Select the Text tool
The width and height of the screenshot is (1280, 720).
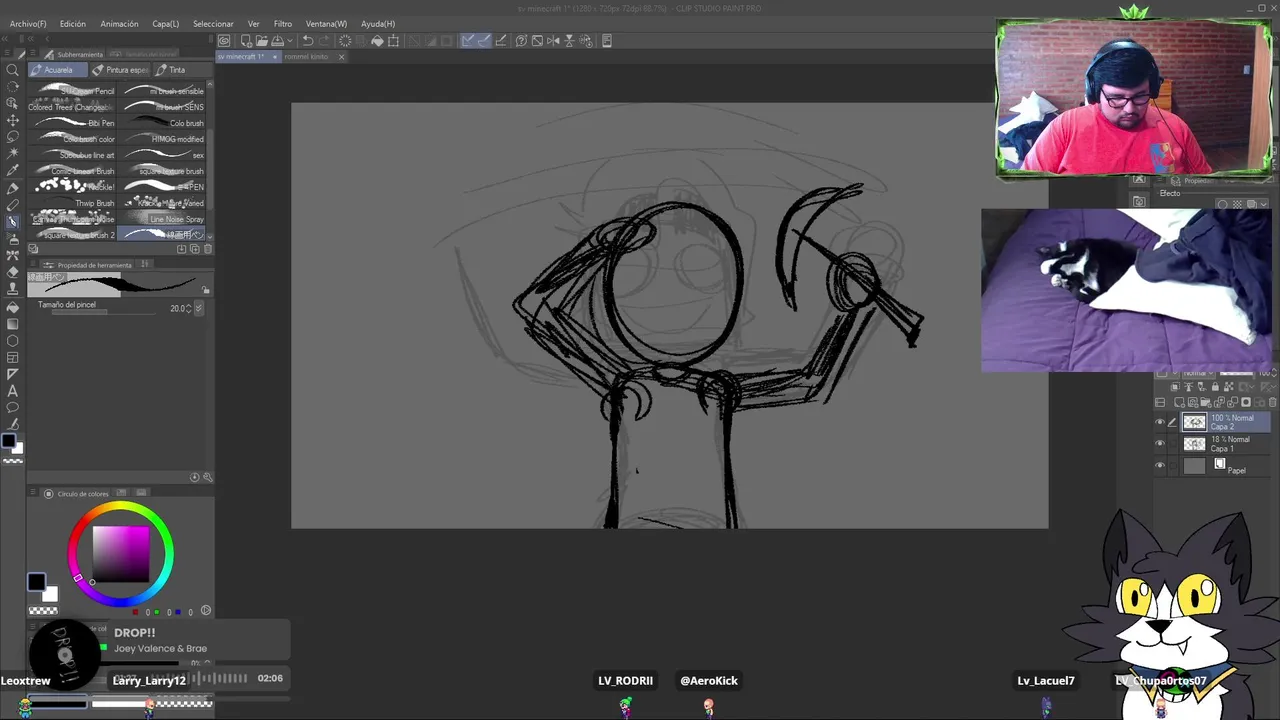point(13,391)
